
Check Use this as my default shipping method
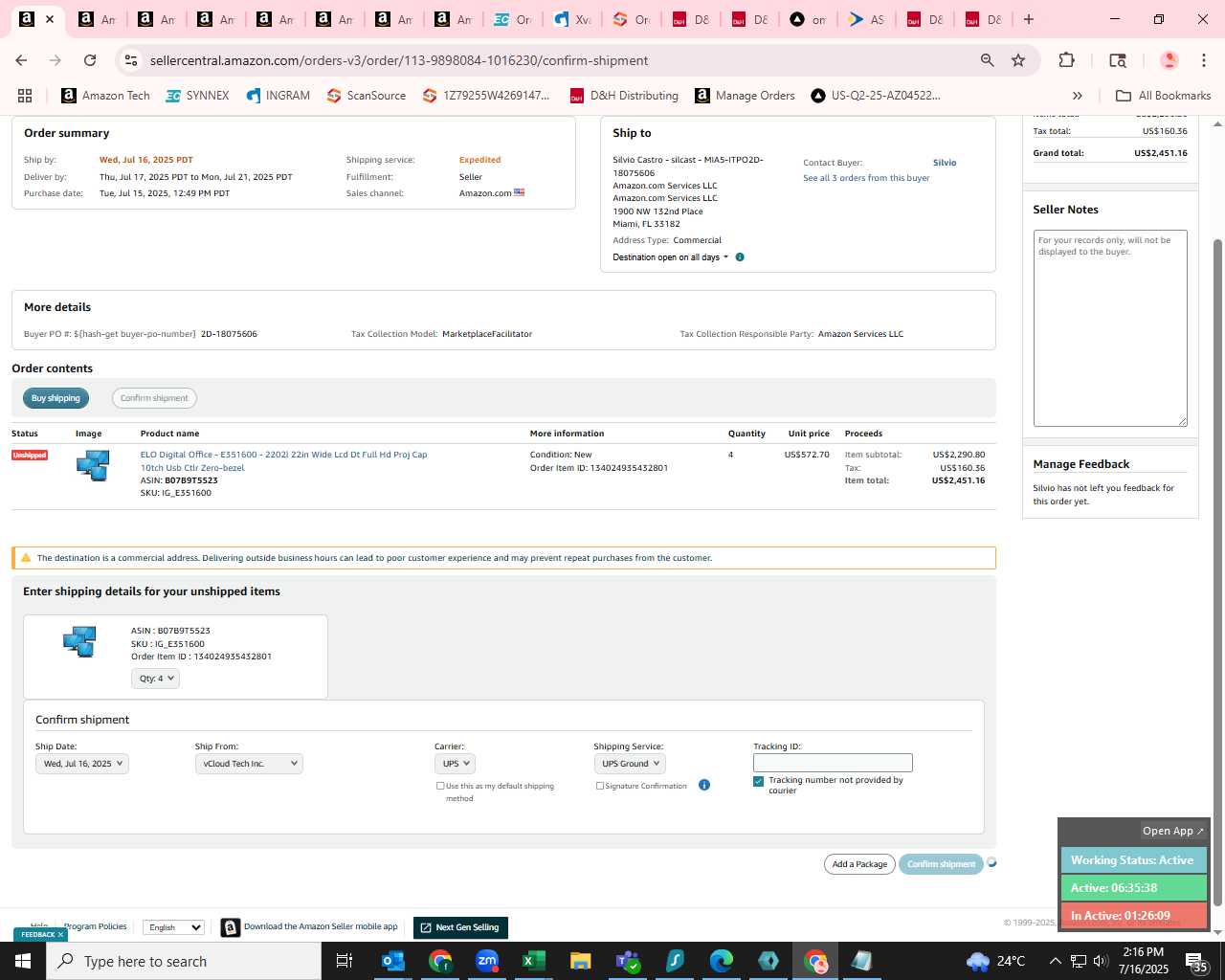(x=440, y=786)
